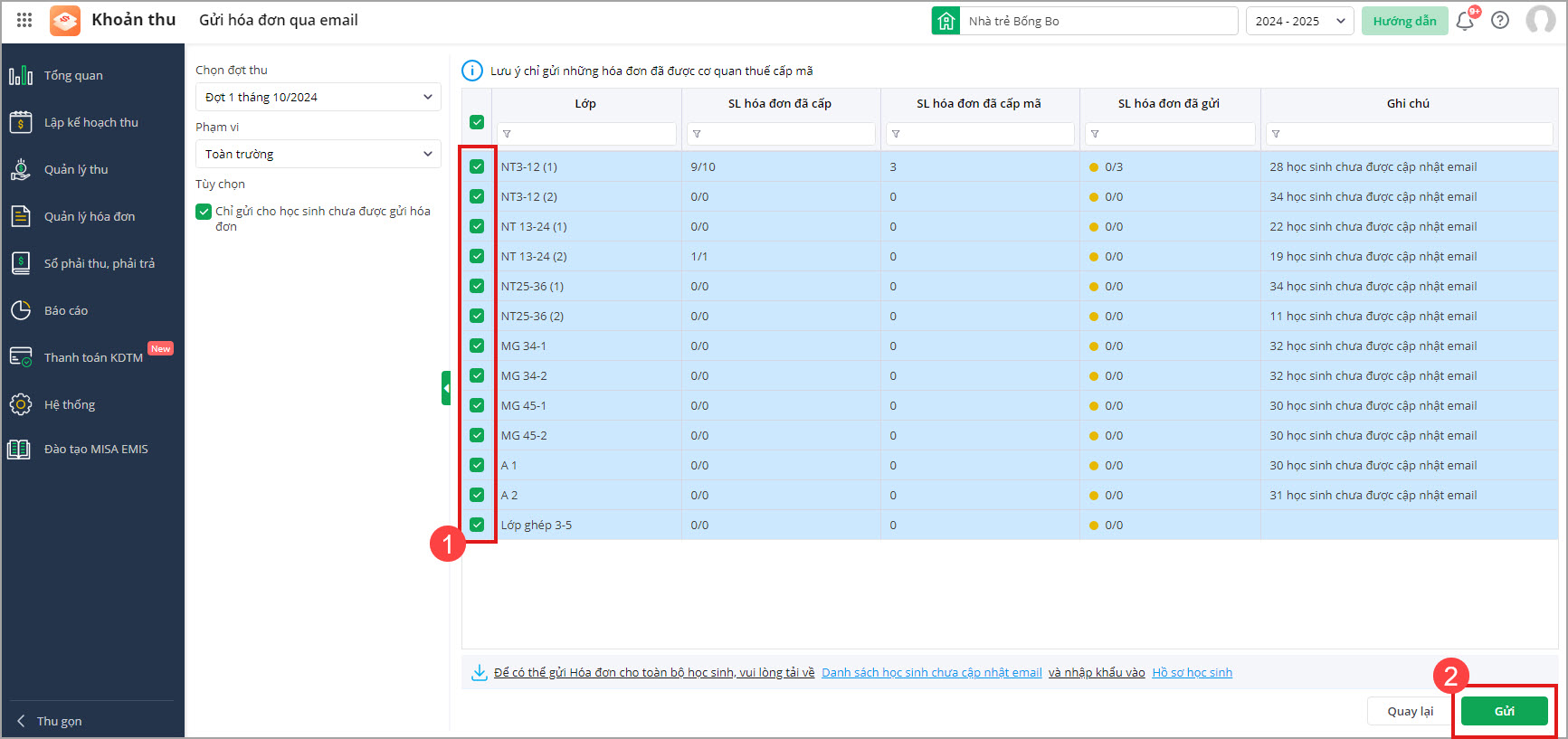Collapse the left filter panel with green handle

[446, 388]
